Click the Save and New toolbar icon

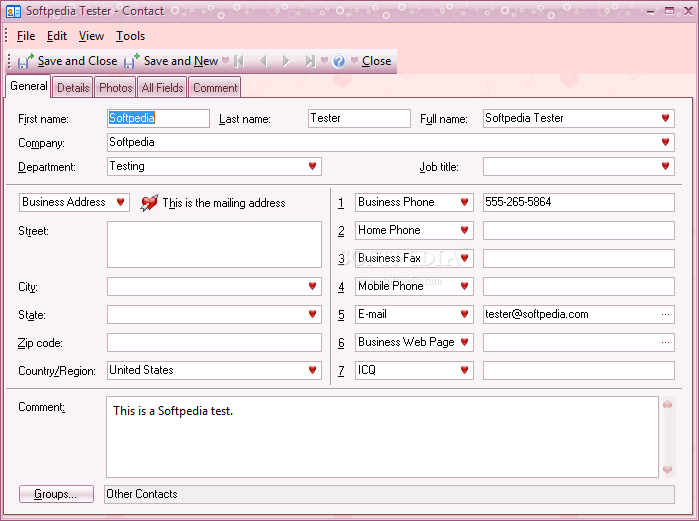132,61
